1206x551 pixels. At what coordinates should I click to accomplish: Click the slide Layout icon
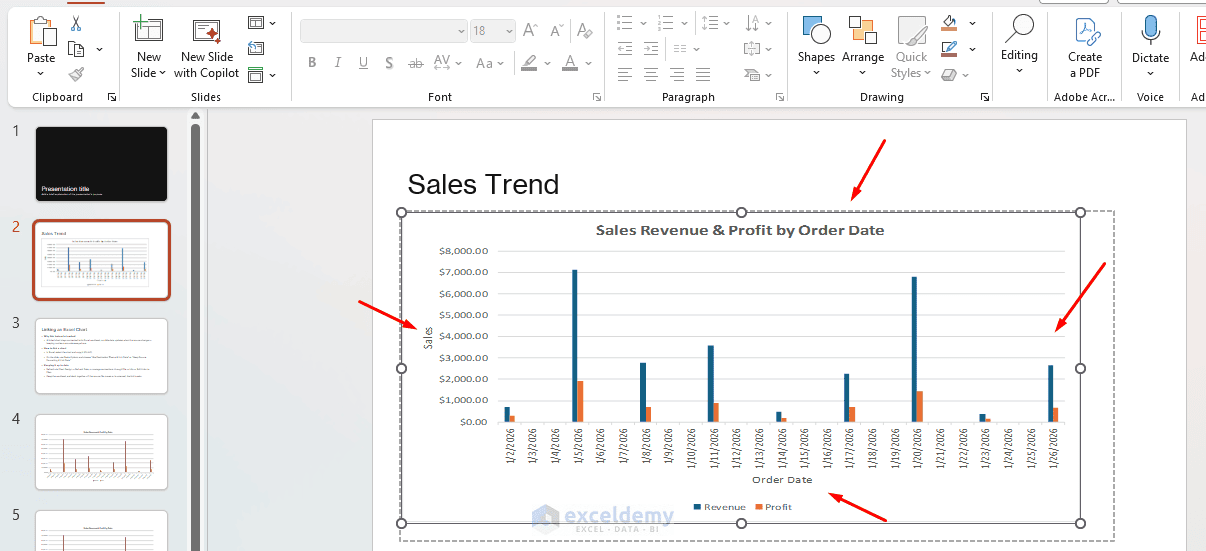coord(256,23)
